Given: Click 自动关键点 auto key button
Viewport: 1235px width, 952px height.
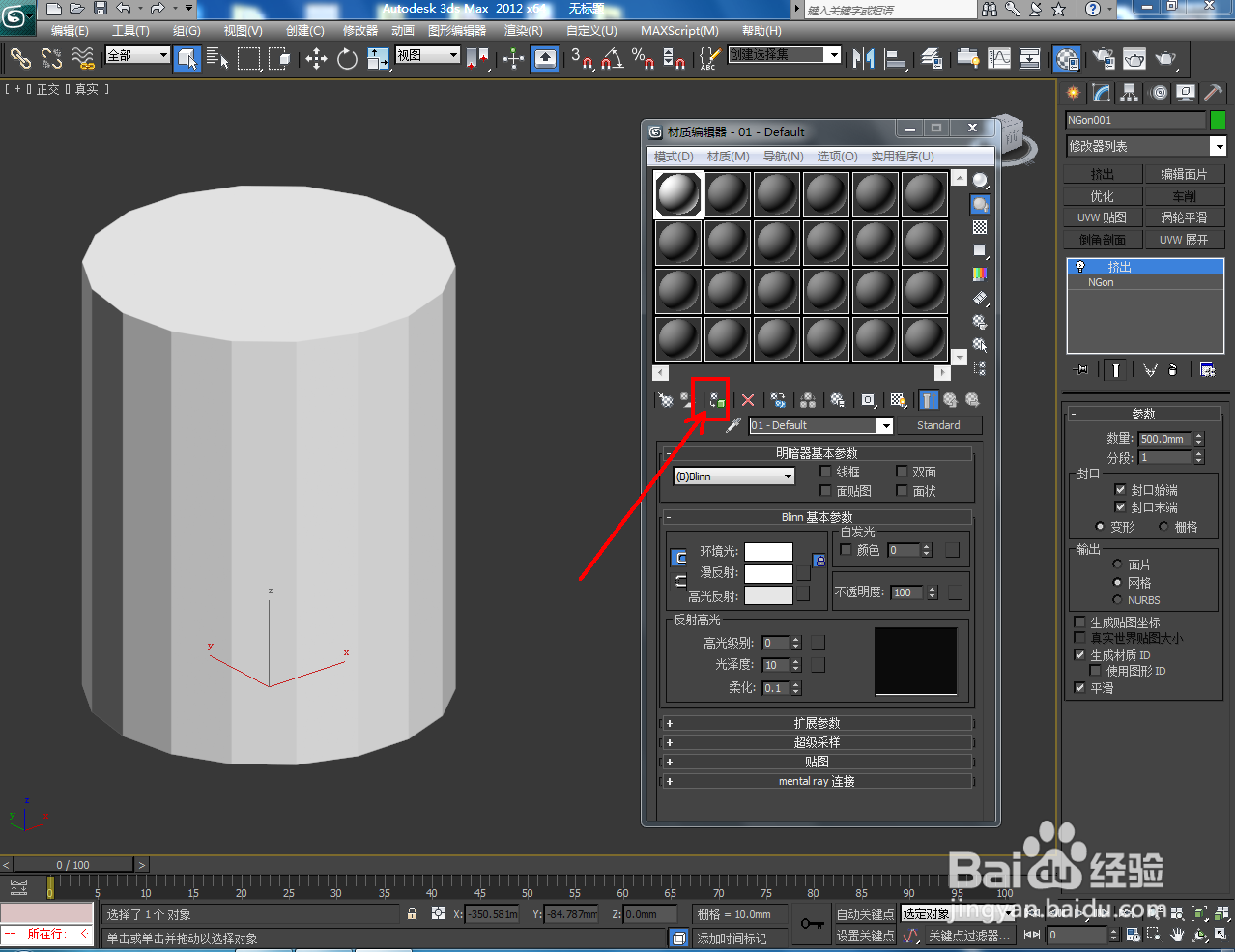Looking at the screenshot, I should pyautogui.click(x=865, y=914).
